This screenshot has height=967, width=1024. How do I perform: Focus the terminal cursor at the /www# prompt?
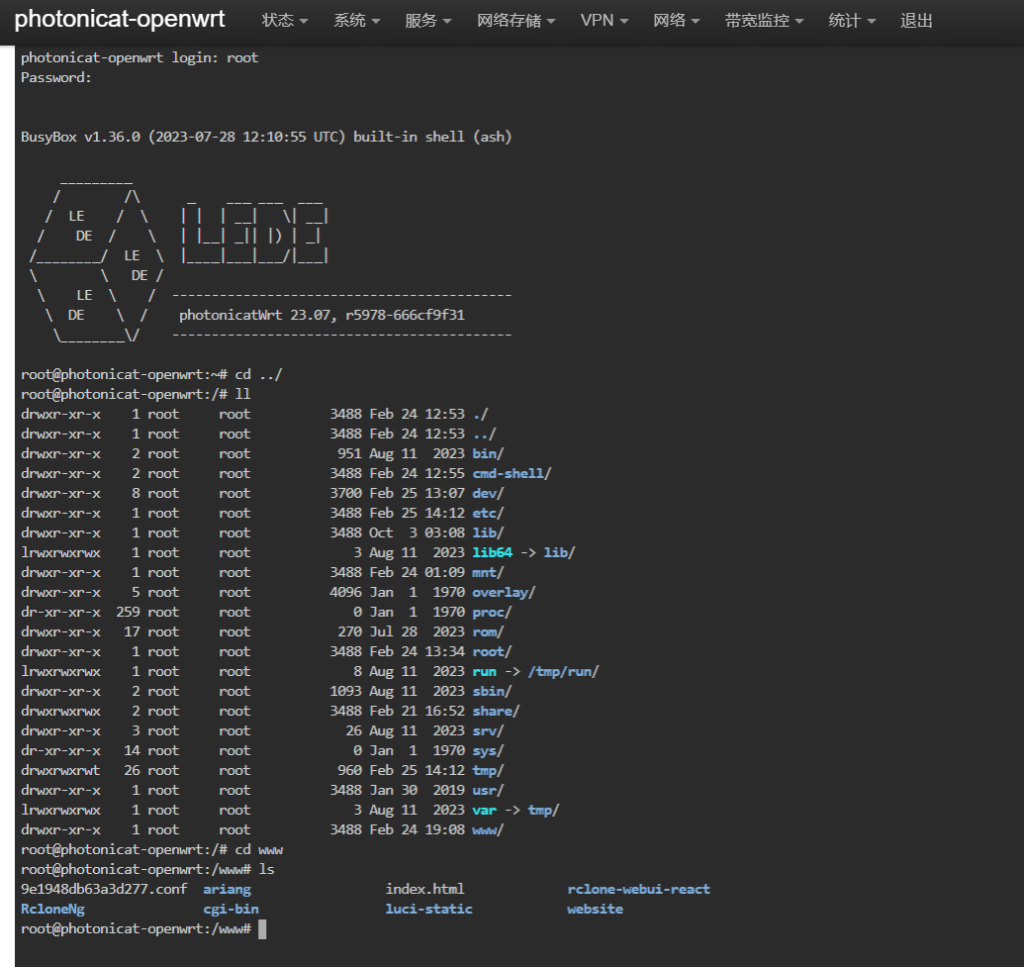coord(262,929)
